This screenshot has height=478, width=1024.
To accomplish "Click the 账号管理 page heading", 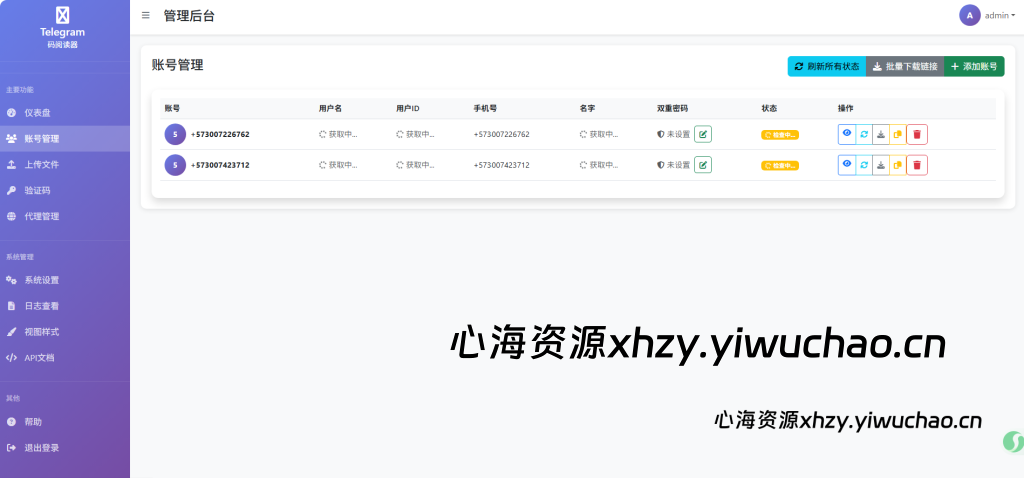I will [x=178, y=65].
